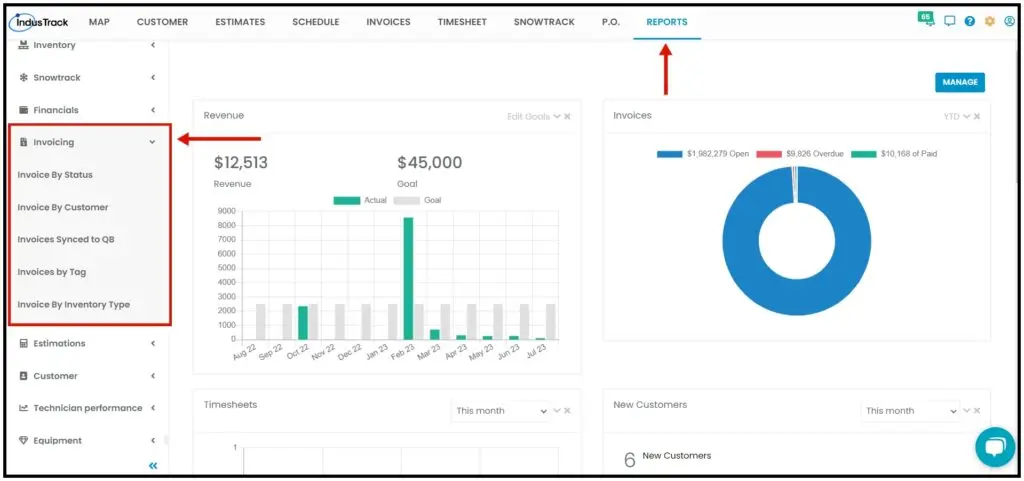The image size is (1024, 481).
Task: Open the floating live chat bubble
Action: click(x=995, y=447)
